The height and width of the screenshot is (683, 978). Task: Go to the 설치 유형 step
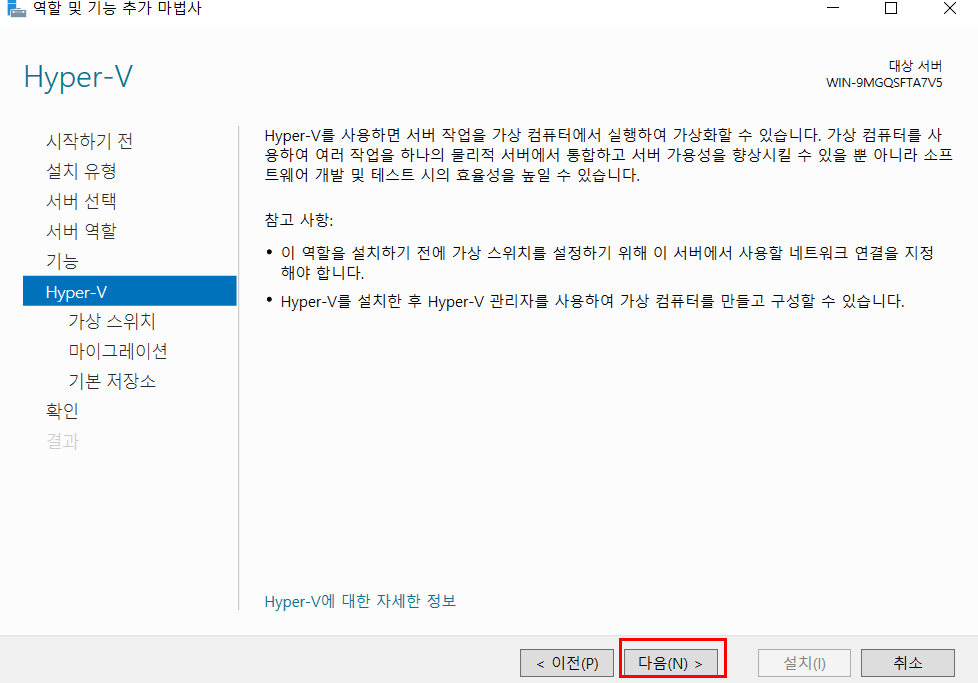81,171
